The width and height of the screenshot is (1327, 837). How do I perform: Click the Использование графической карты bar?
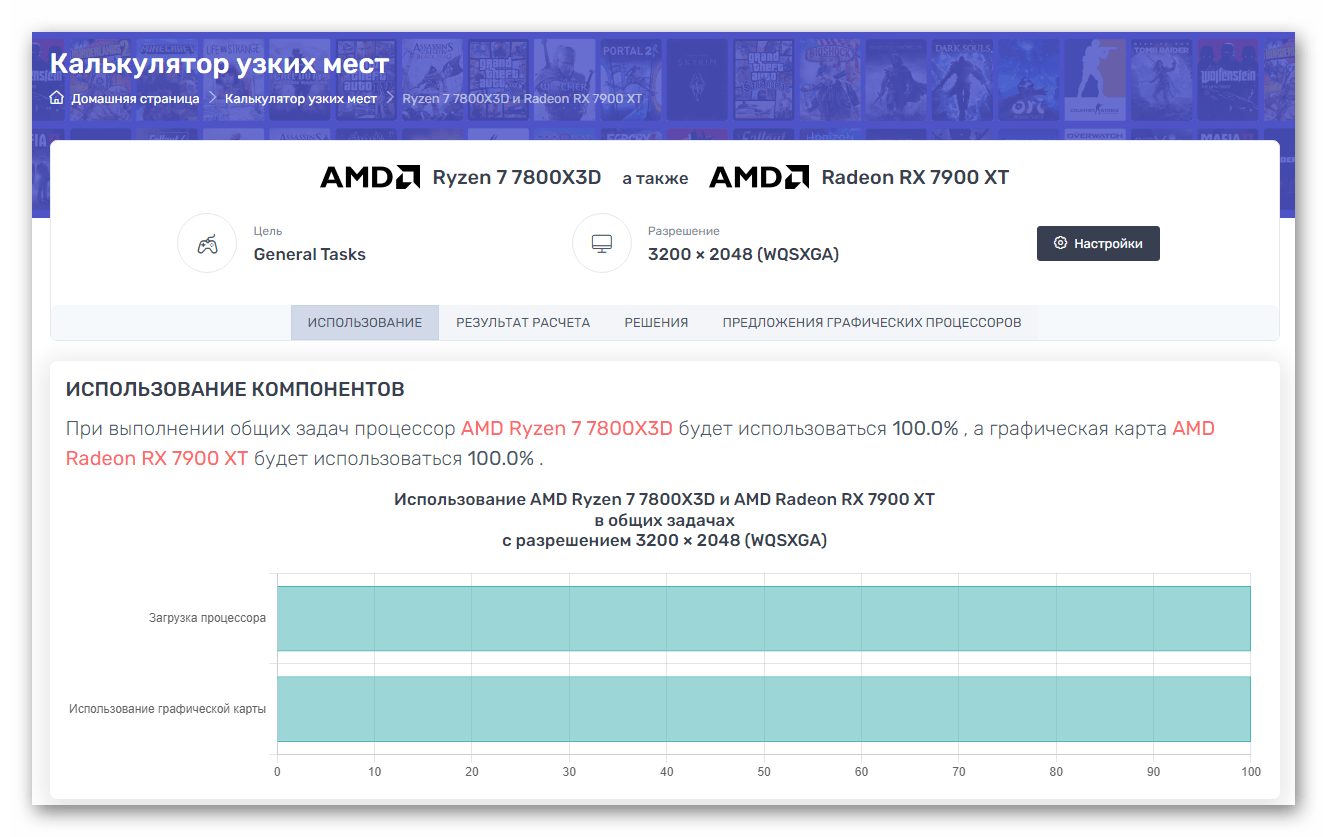(764, 709)
